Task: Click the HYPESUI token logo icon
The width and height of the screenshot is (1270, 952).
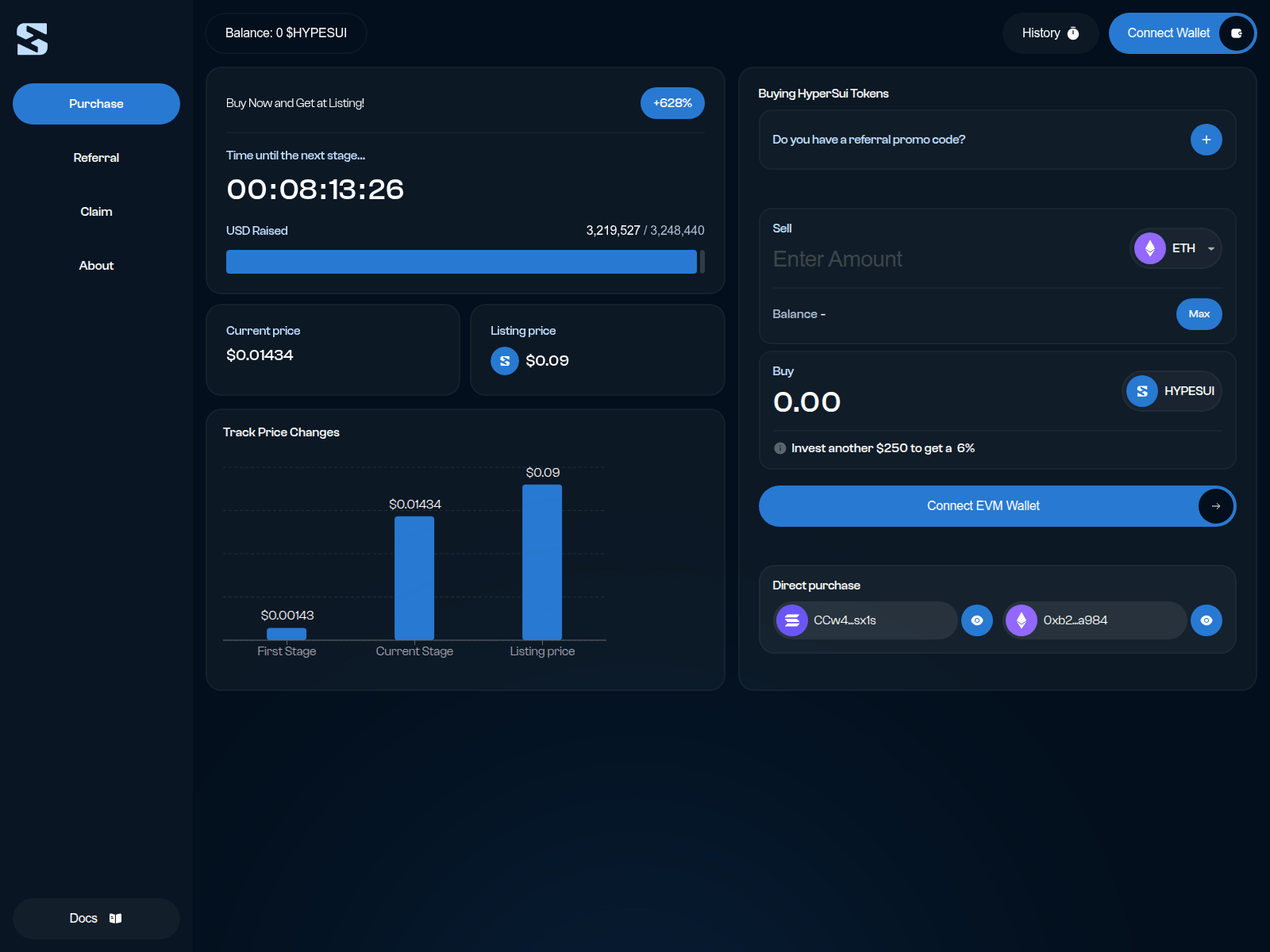Action: [1142, 391]
